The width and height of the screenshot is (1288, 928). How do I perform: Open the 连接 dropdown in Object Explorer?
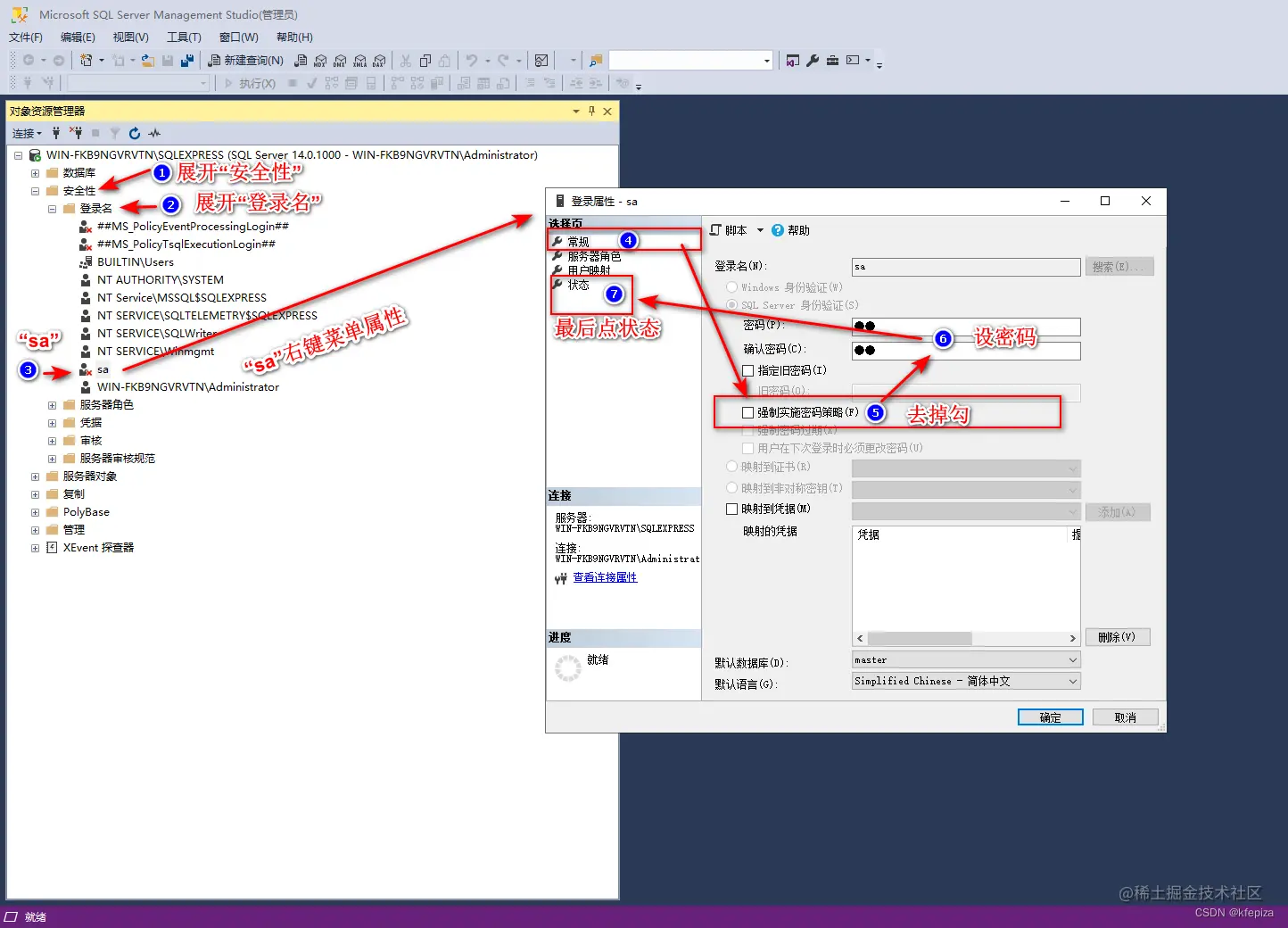coord(27,133)
